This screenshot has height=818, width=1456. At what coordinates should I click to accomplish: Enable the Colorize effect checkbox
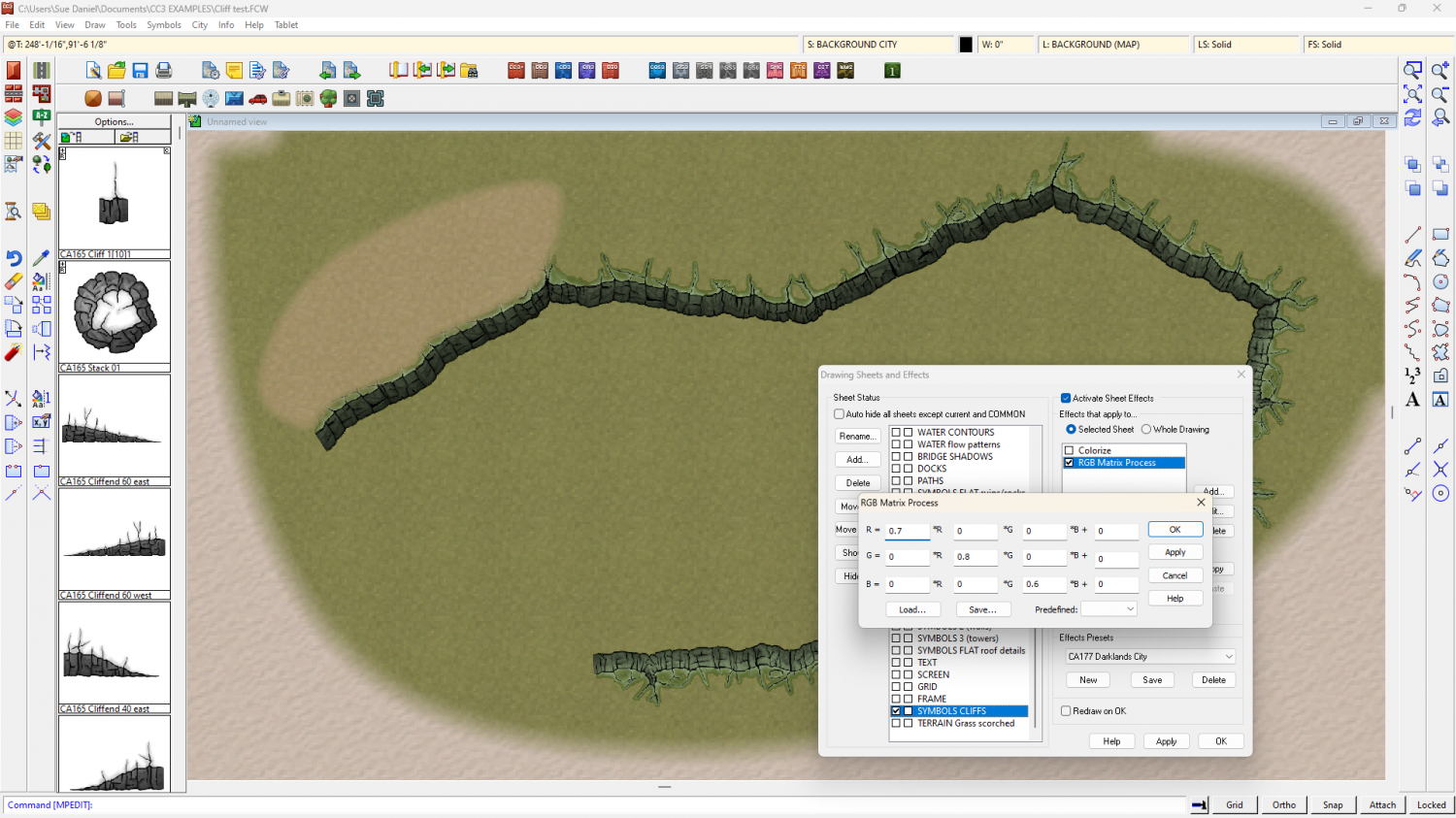(x=1070, y=450)
